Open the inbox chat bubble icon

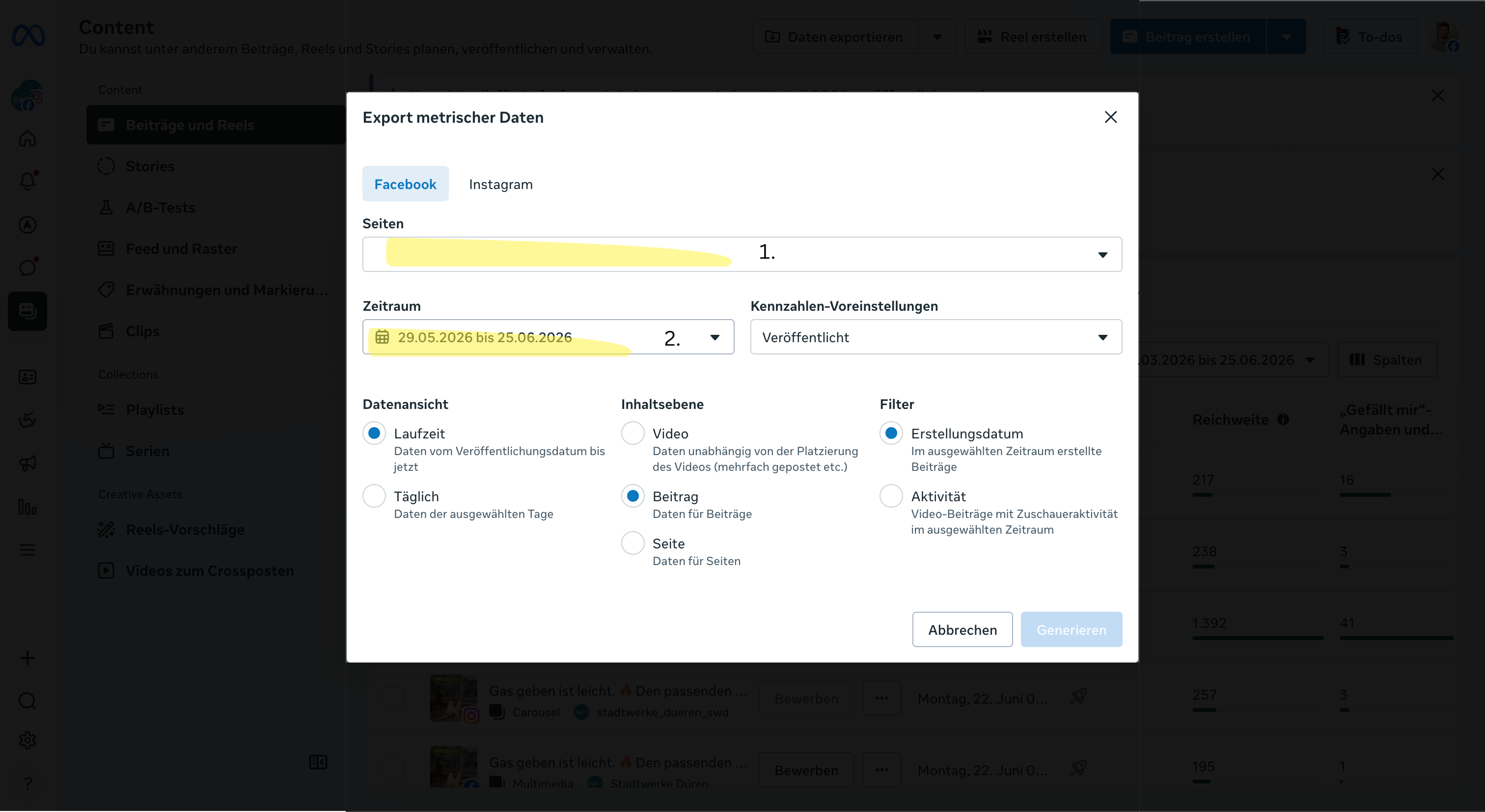point(27,268)
